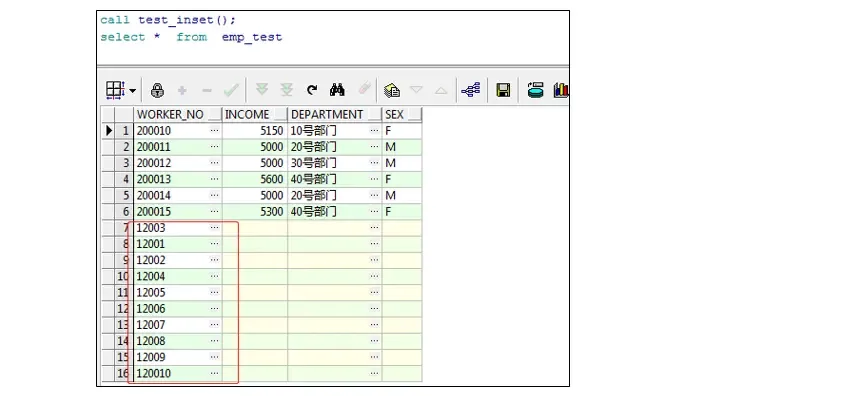Select row header number 4
Viewport: 851px width, 396px height.
coord(124,179)
